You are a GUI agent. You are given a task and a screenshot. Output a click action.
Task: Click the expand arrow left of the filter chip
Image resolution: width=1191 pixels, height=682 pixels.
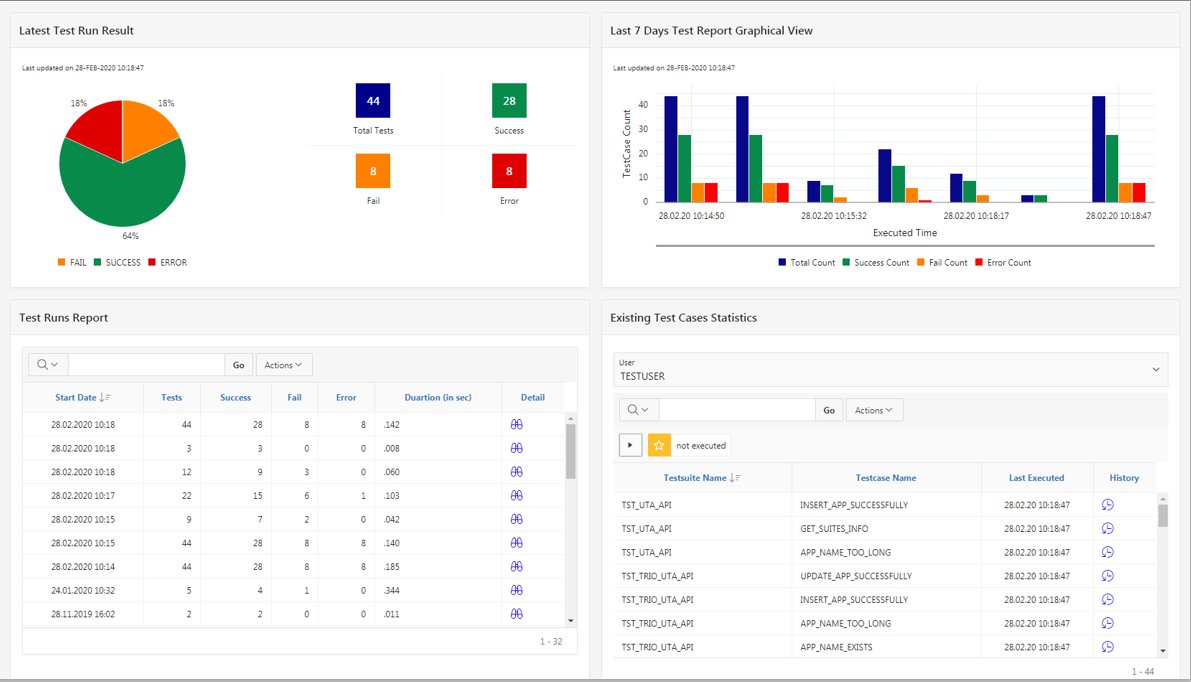(x=630, y=444)
